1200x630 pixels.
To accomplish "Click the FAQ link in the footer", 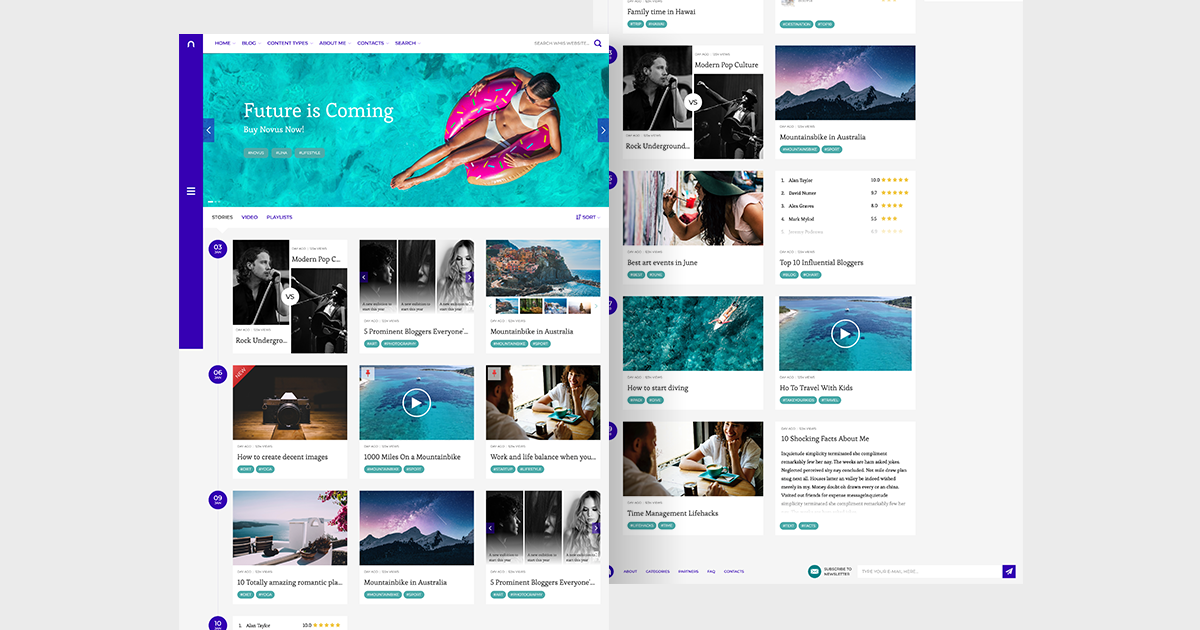I will click(x=711, y=571).
